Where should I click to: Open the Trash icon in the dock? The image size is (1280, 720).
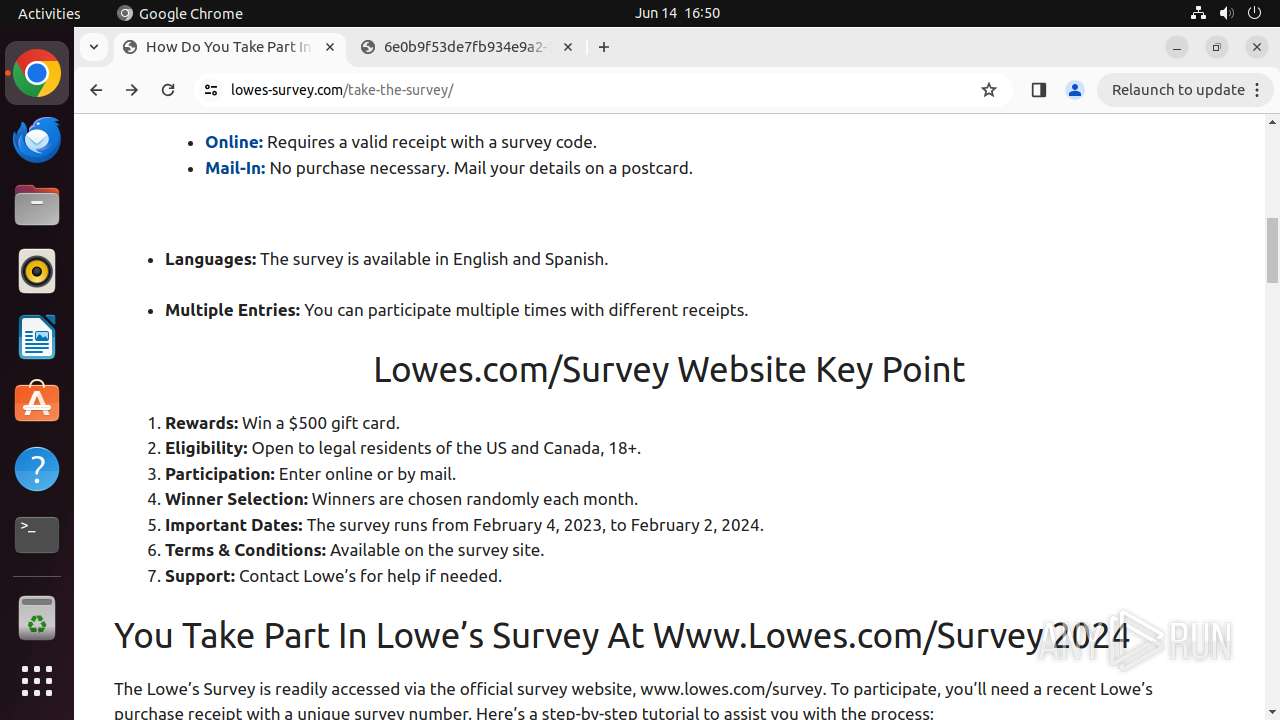(37, 618)
